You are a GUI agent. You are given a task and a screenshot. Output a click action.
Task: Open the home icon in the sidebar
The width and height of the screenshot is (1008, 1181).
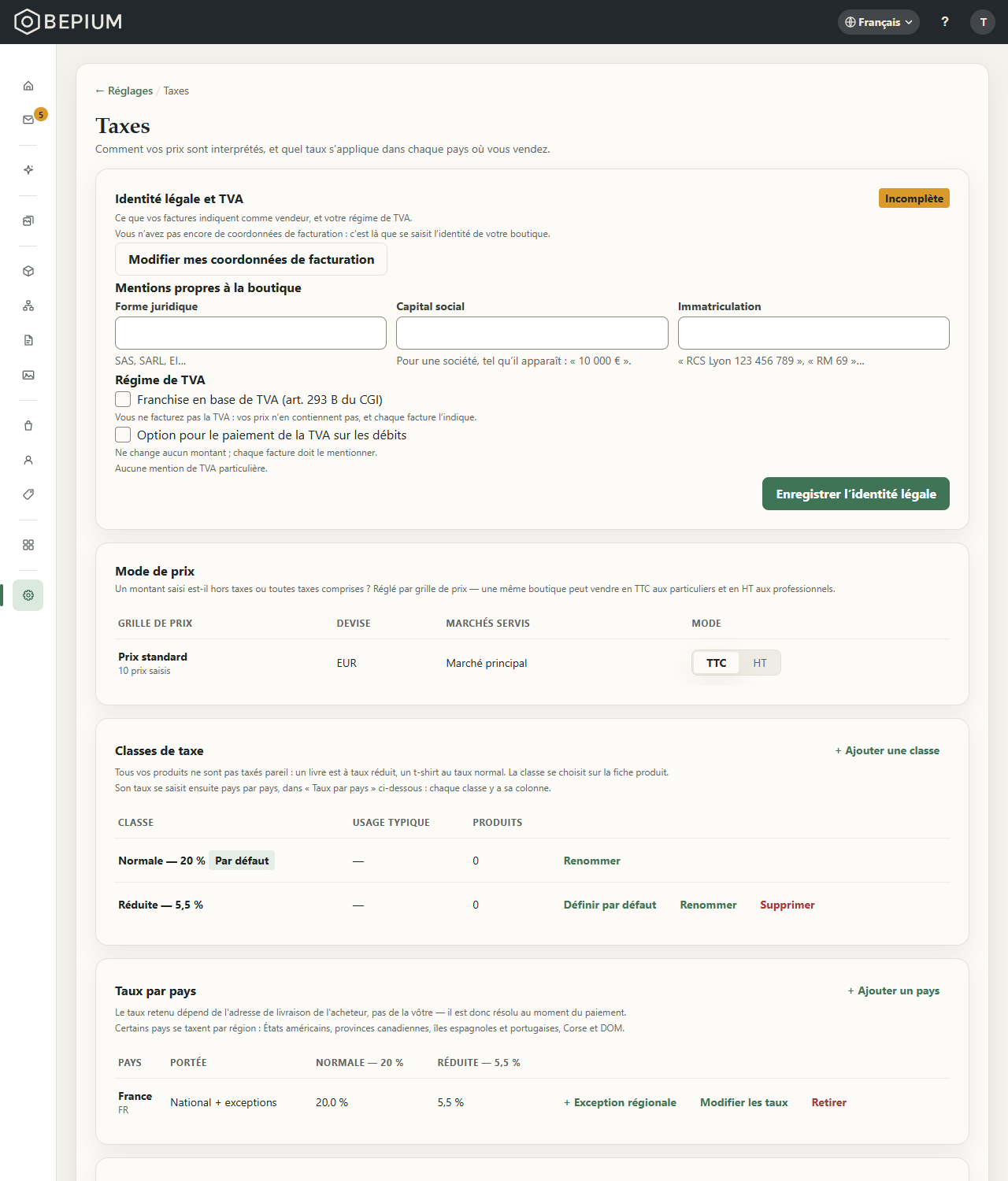(x=28, y=85)
